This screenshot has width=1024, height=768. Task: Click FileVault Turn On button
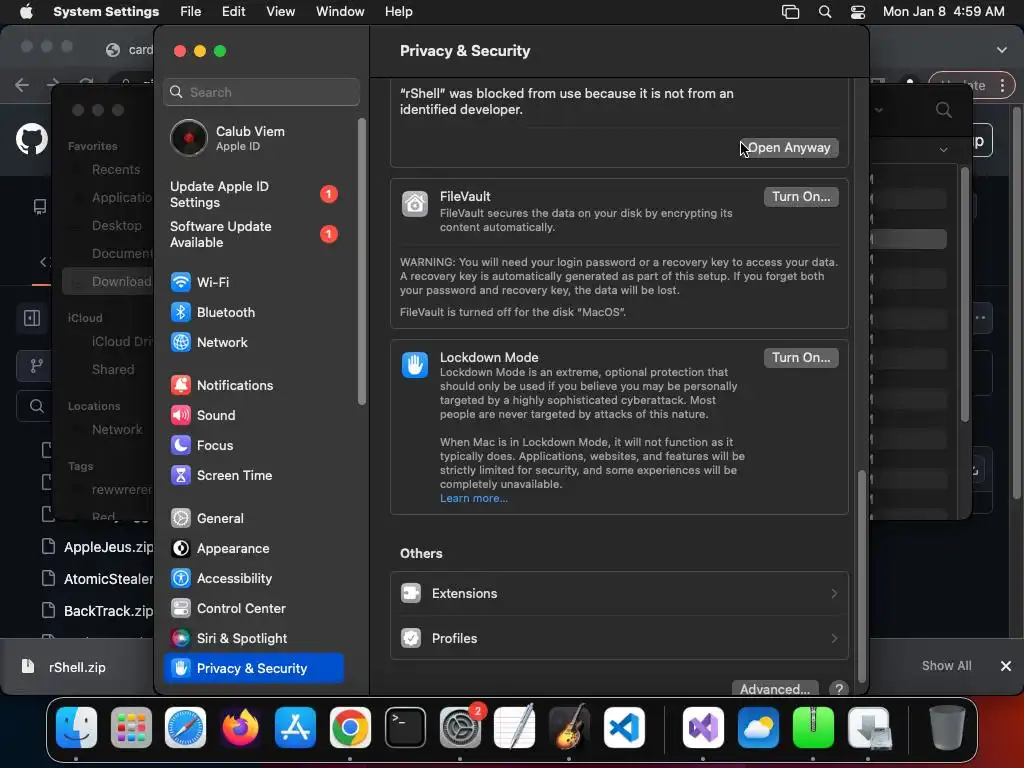coord(801,197)
